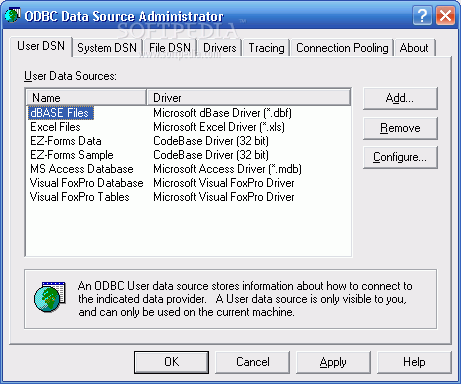The image size is (461, 384).
Task: Click the ODBC globe icon in title bar
Action: (x=12, y=15)
